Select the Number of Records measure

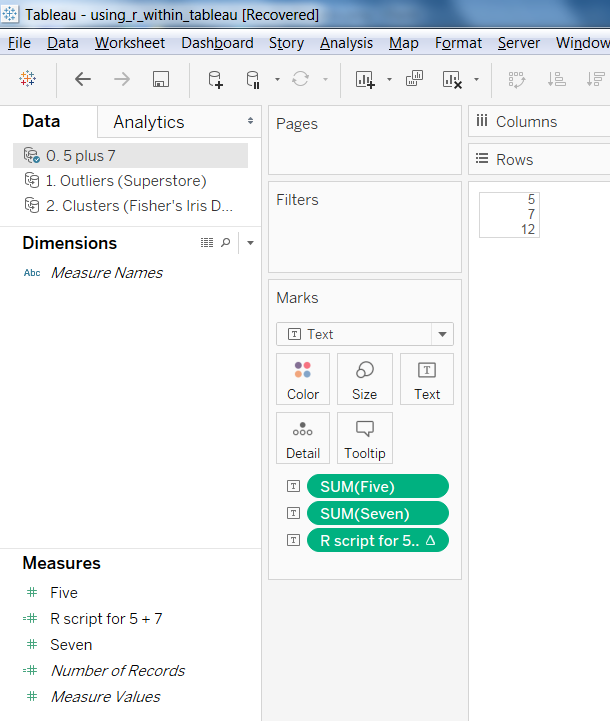coord(118,671)
